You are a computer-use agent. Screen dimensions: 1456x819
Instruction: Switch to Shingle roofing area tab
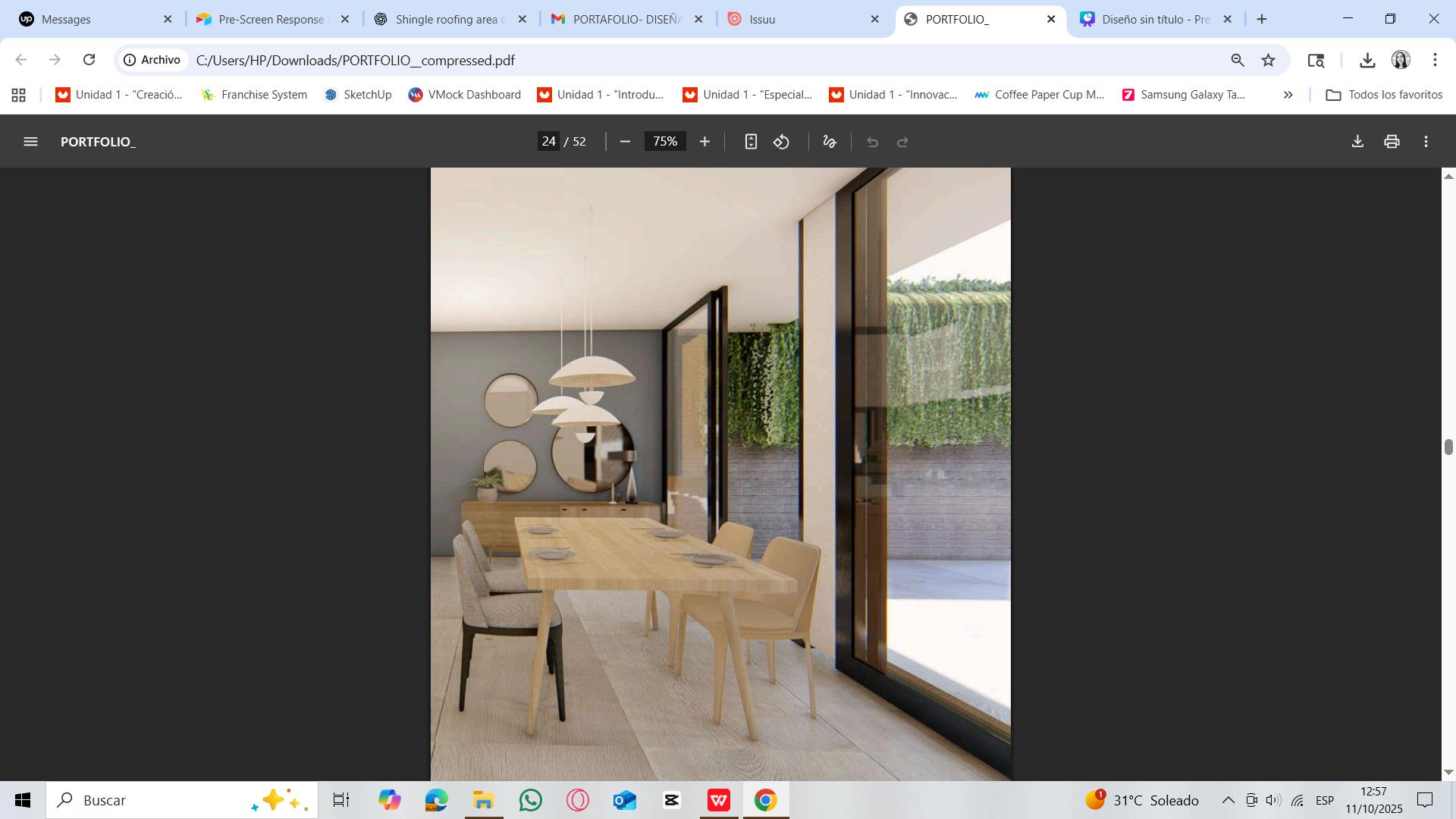(449, 19)
